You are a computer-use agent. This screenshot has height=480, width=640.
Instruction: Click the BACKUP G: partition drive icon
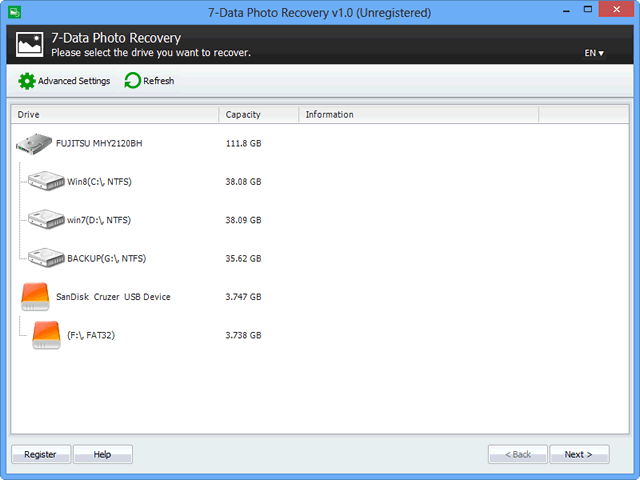click(46, 258)
